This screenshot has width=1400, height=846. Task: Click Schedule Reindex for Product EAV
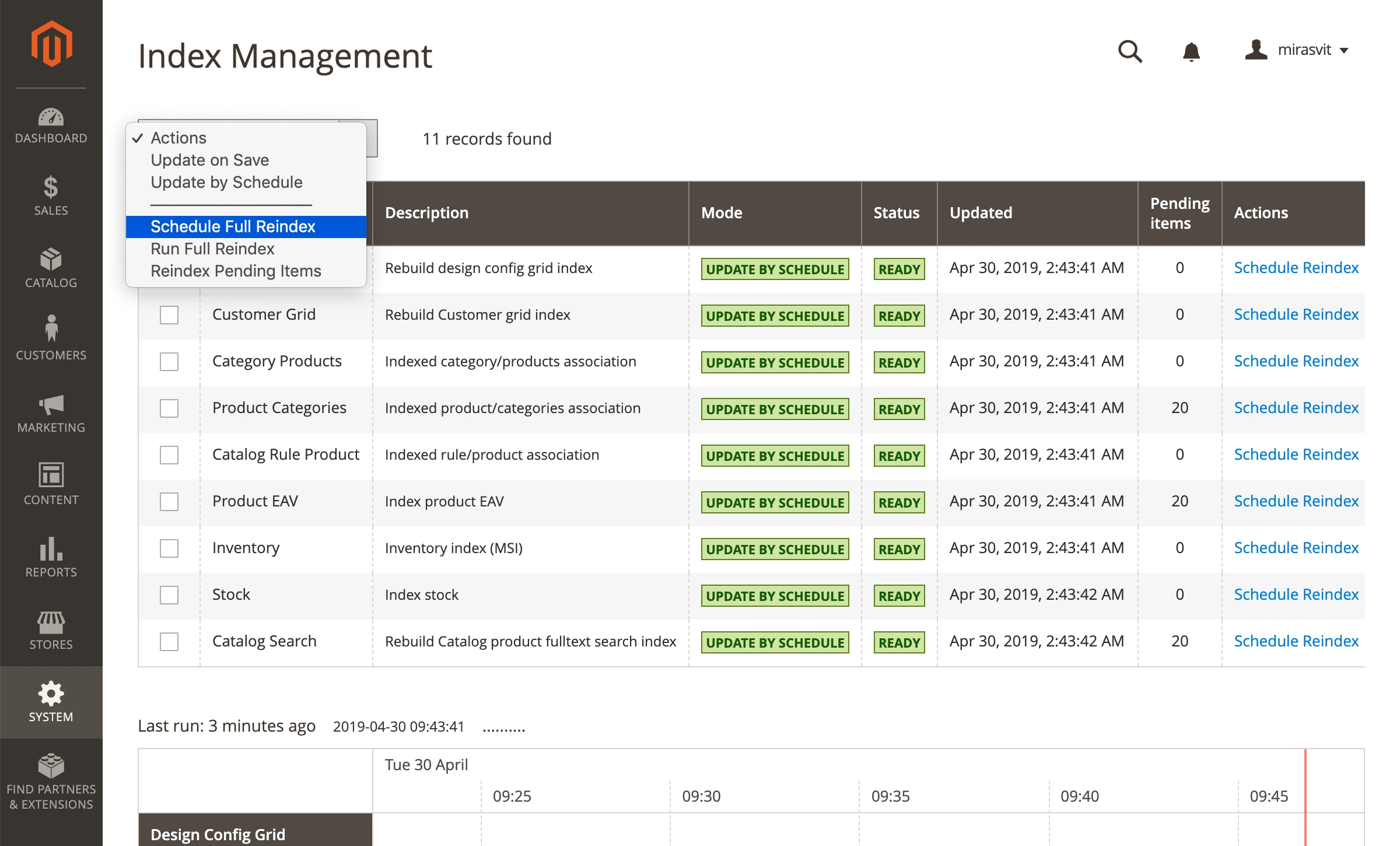[x=1296, y=501]
